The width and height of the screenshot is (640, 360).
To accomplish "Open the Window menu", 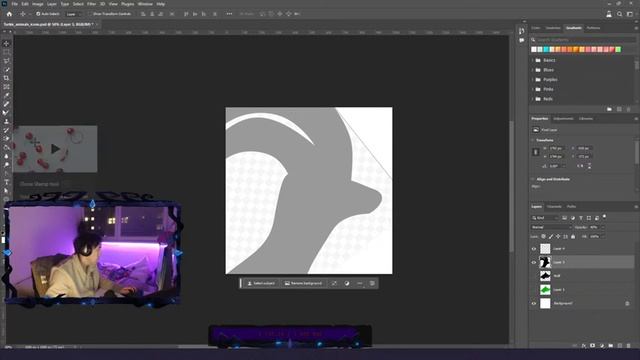I will click(145, 4).
